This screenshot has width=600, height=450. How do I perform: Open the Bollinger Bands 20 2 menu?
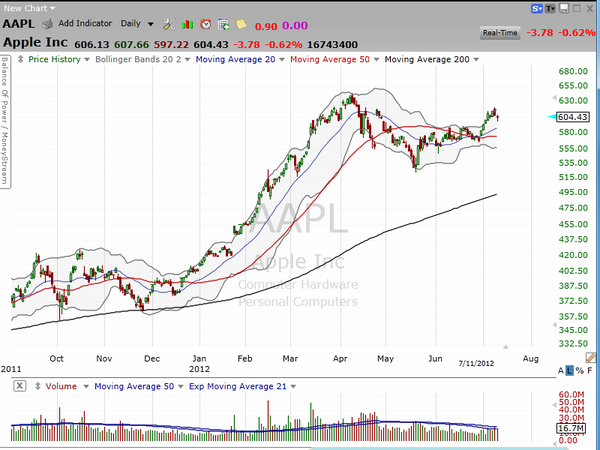pyautogui.click(x=187, y=60)
